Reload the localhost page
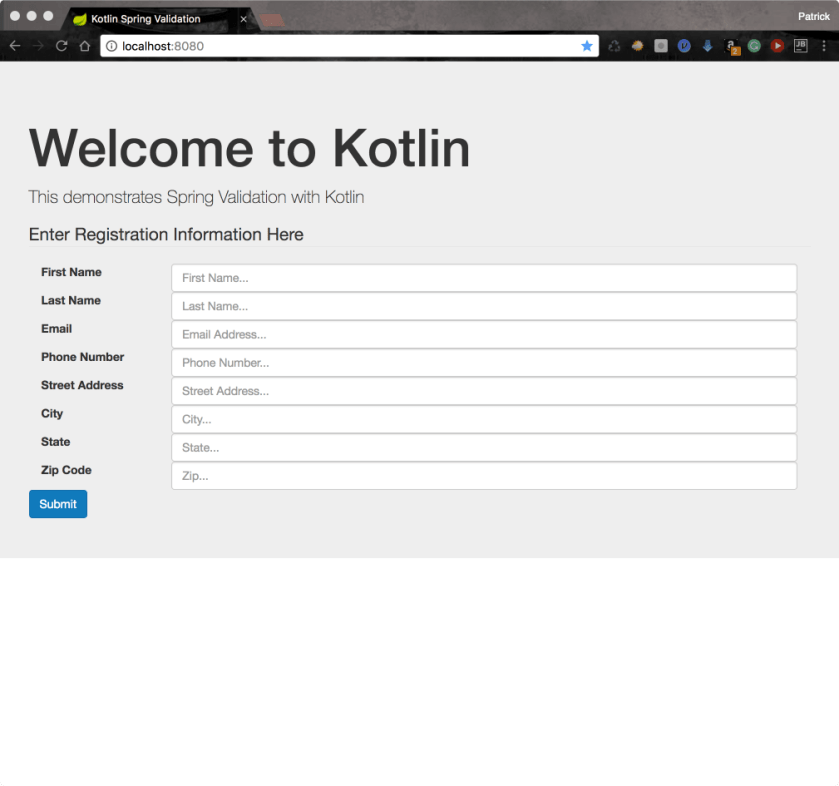Screen dimensions: 839x786 pyautogui.click(x=61, y=46)
